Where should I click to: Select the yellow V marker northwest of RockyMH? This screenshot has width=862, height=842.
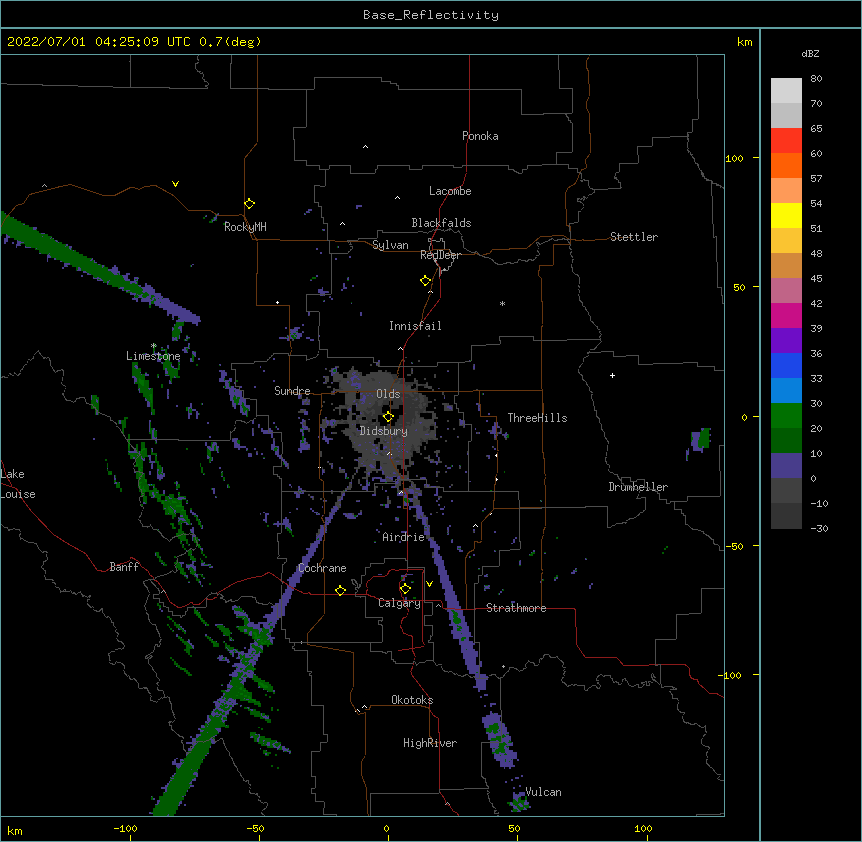[x=175, y=184]
